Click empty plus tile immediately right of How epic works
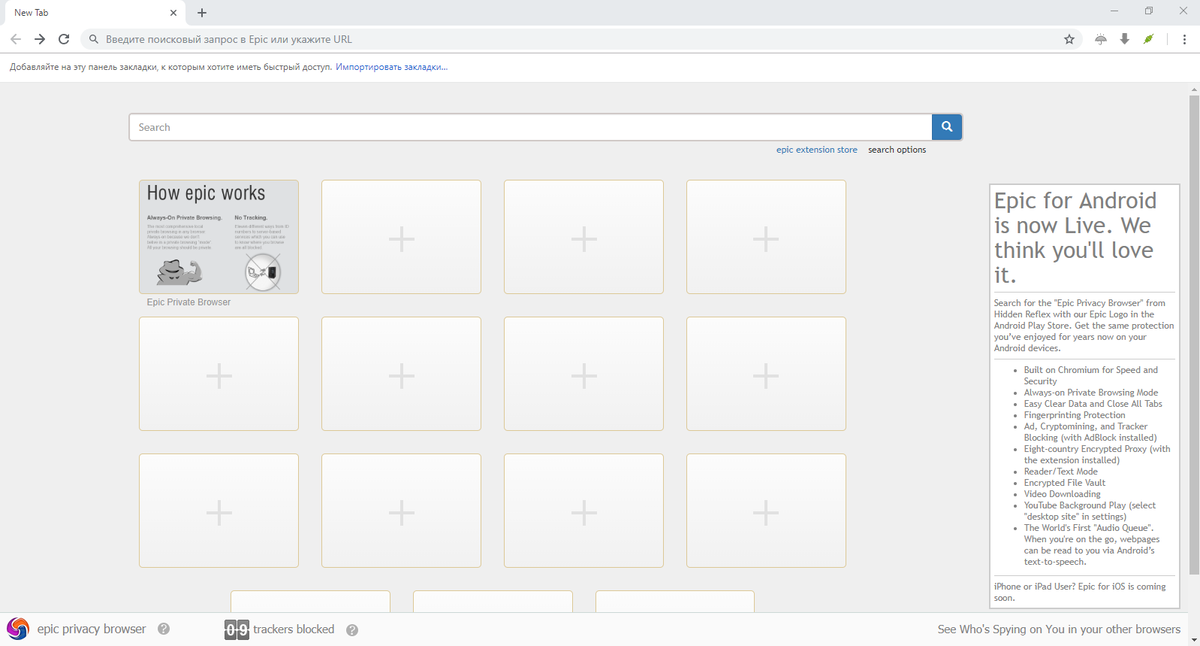Screen dimensions: 1200x646 point(401,237)
